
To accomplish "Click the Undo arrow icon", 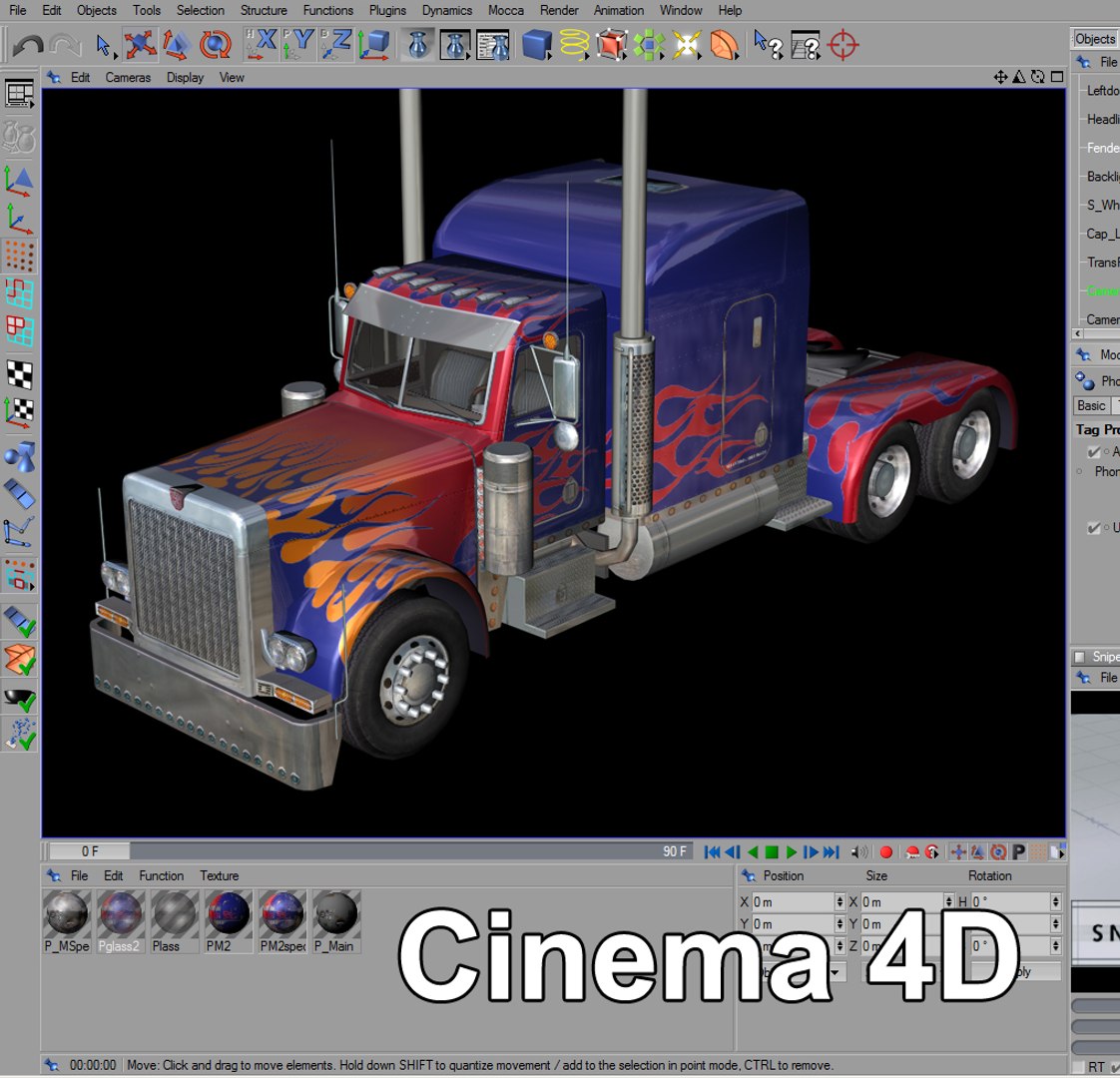I will 28,46.
